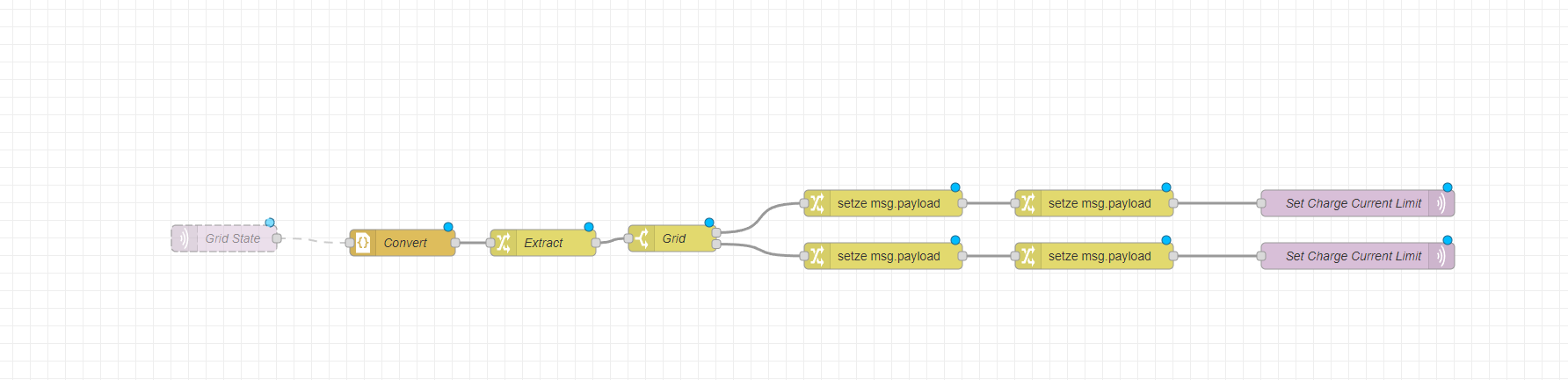The width and height of the screenshot is (1568, 380).
Task: Click the output port of Extract node
Action: click(x=596, y=243)
